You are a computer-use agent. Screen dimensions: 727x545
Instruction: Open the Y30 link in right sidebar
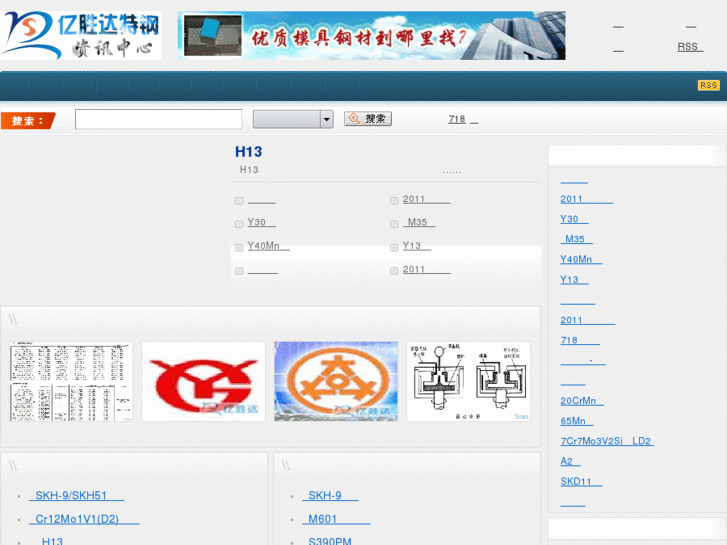pos(574,219)
